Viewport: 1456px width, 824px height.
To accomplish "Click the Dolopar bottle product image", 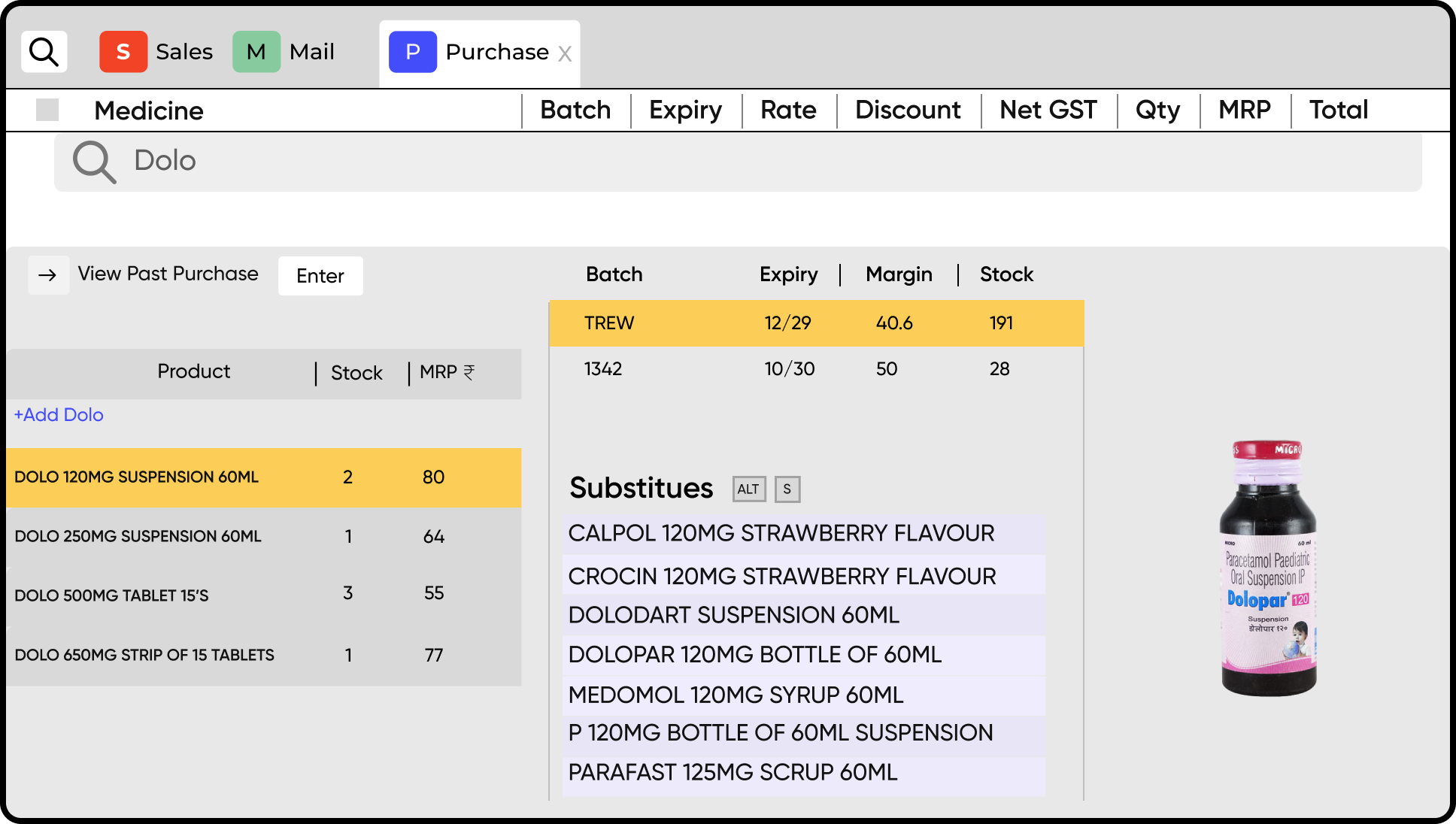I will click(x=1268, y=568).
